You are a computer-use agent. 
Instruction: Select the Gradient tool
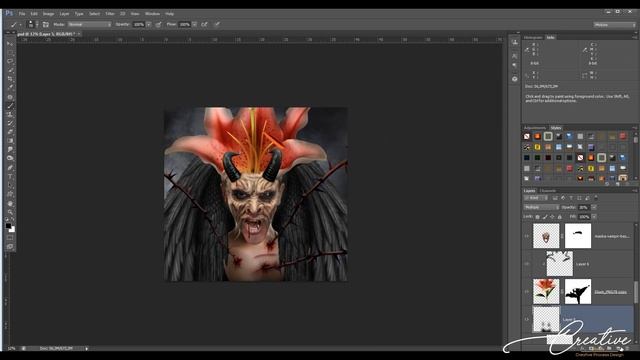[10, 141]
